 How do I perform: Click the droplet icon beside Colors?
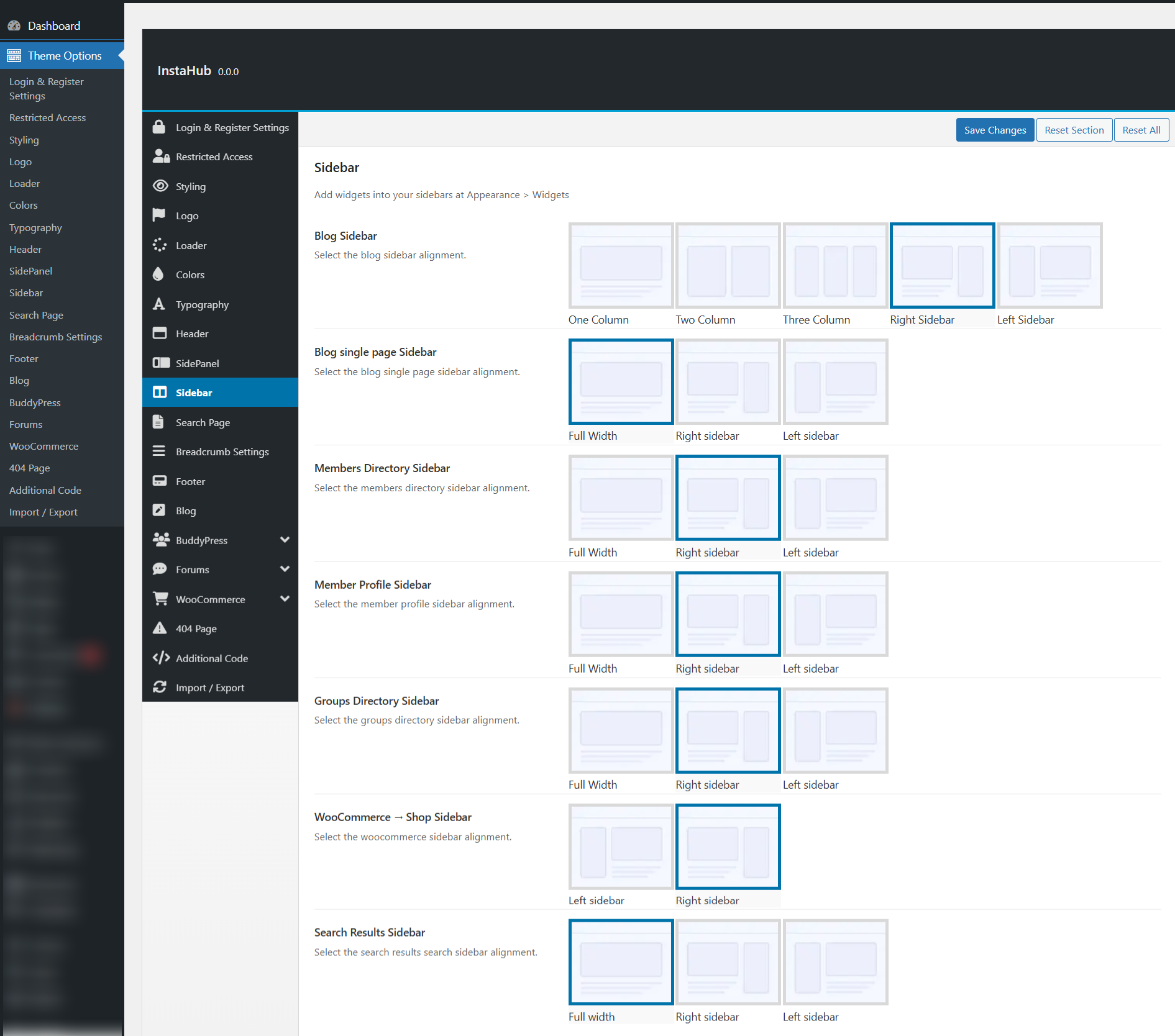pyautogui.click(x=158, y=275)
